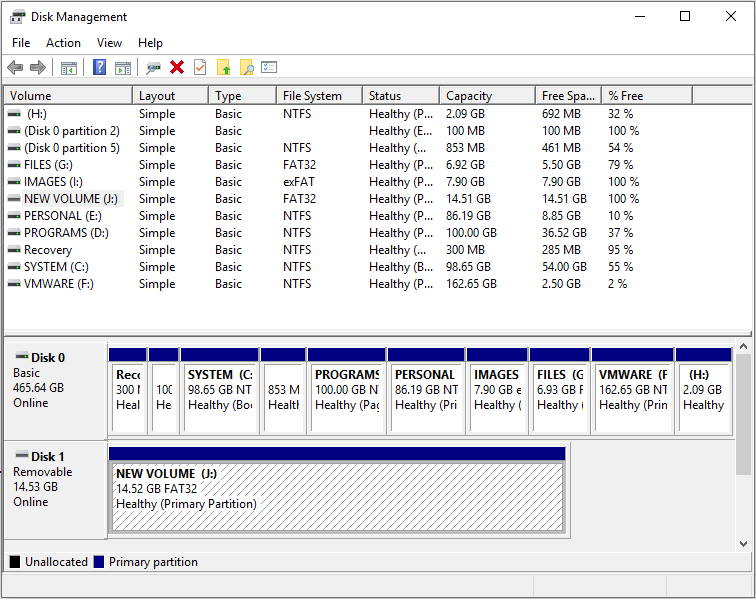
Task: Click the folder with magnifier icon
Action: pos(247,68)
